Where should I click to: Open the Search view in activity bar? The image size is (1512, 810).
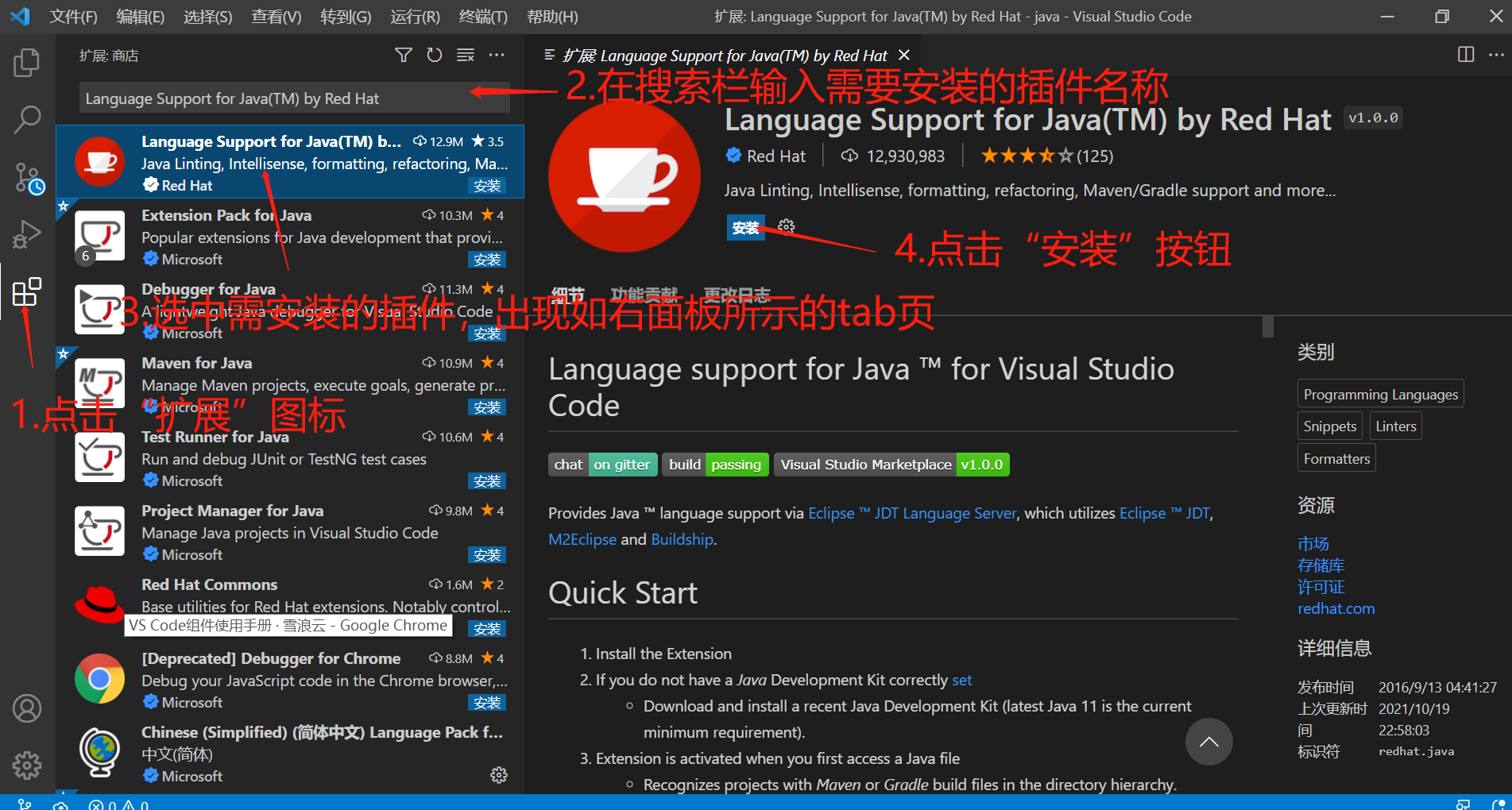pyautogui.click(x=27, y=120)
